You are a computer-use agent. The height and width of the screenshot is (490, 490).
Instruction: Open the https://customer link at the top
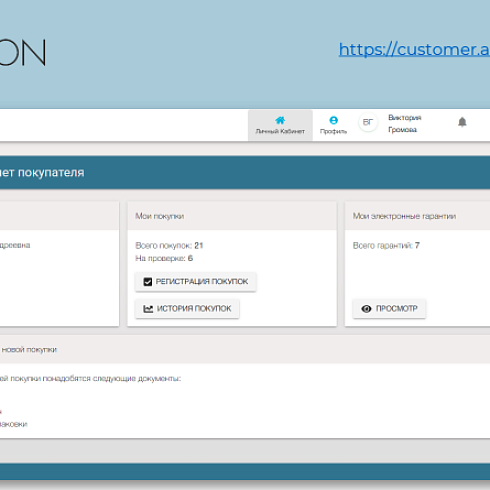414,50
